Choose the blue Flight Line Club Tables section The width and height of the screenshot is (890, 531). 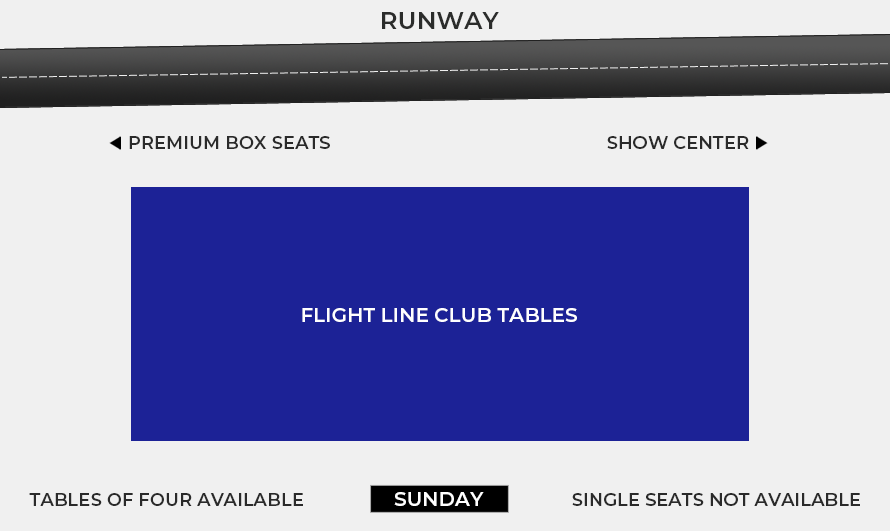pyautogui.click(x=440, y=380)
